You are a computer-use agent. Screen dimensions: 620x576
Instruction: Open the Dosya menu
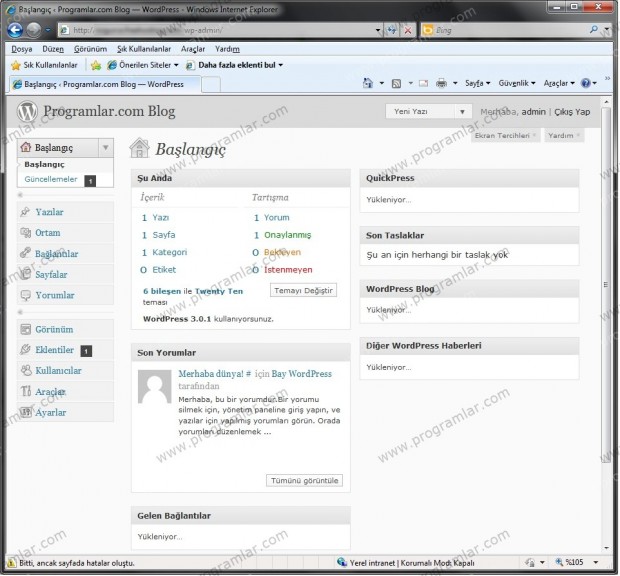coord(22,49)
